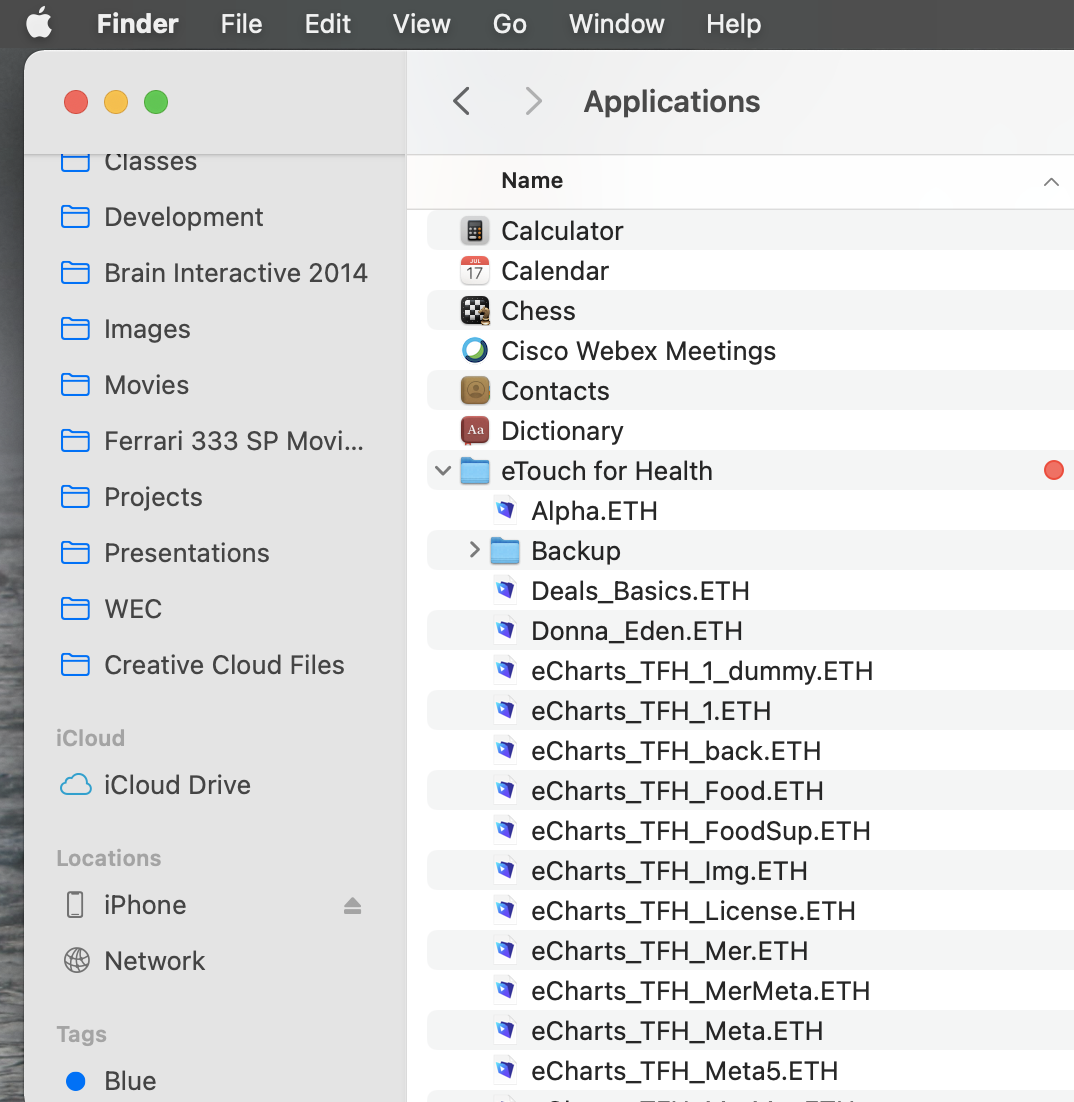
Task: Select eCharts_TFH_Mer.ETH file name
Action: [x=669, y=952]
